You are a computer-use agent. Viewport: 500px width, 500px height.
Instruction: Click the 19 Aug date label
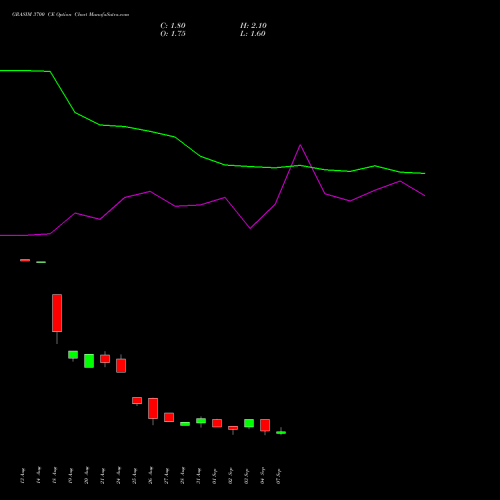point(71,475)
